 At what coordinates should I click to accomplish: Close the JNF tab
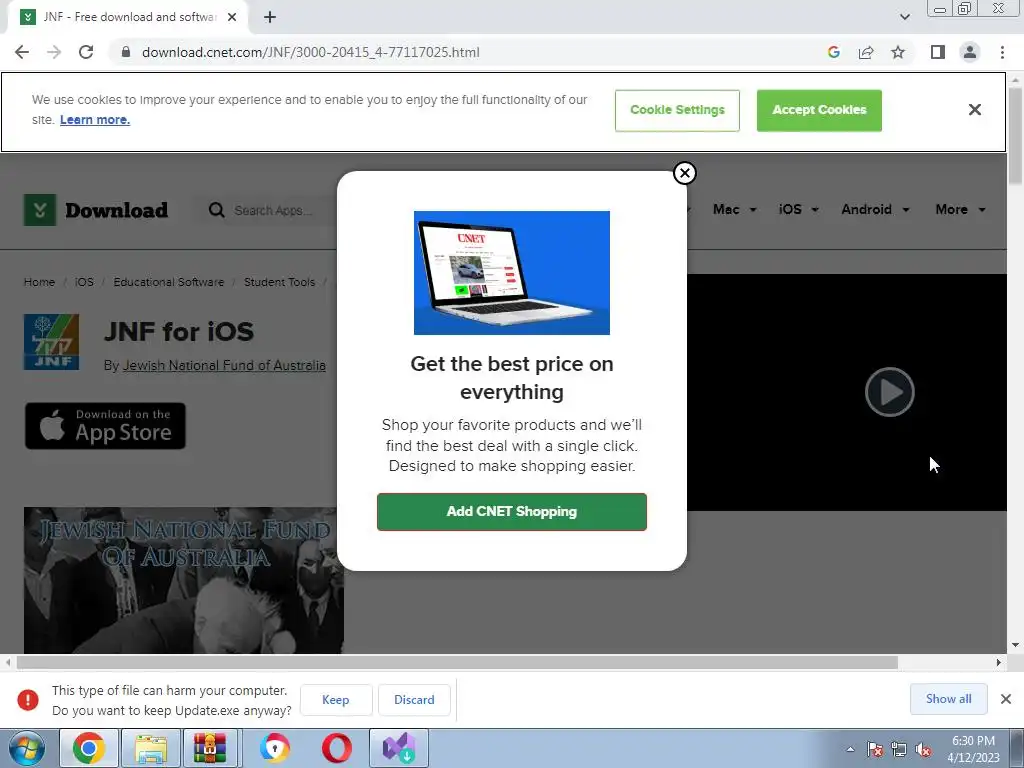click(232, 17)
